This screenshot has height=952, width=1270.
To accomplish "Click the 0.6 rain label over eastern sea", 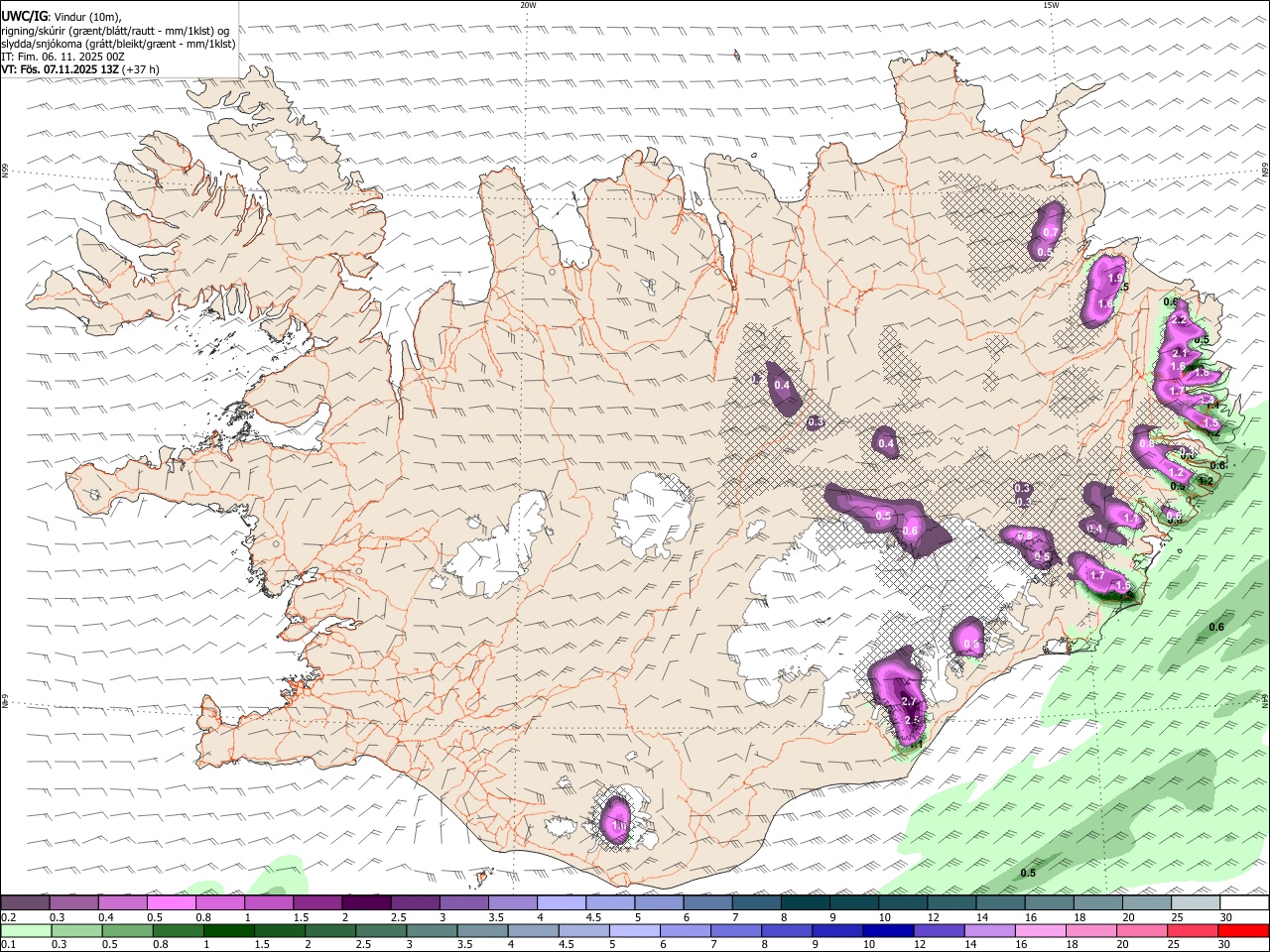I will pyautogui.click(x=1216, y=627).
